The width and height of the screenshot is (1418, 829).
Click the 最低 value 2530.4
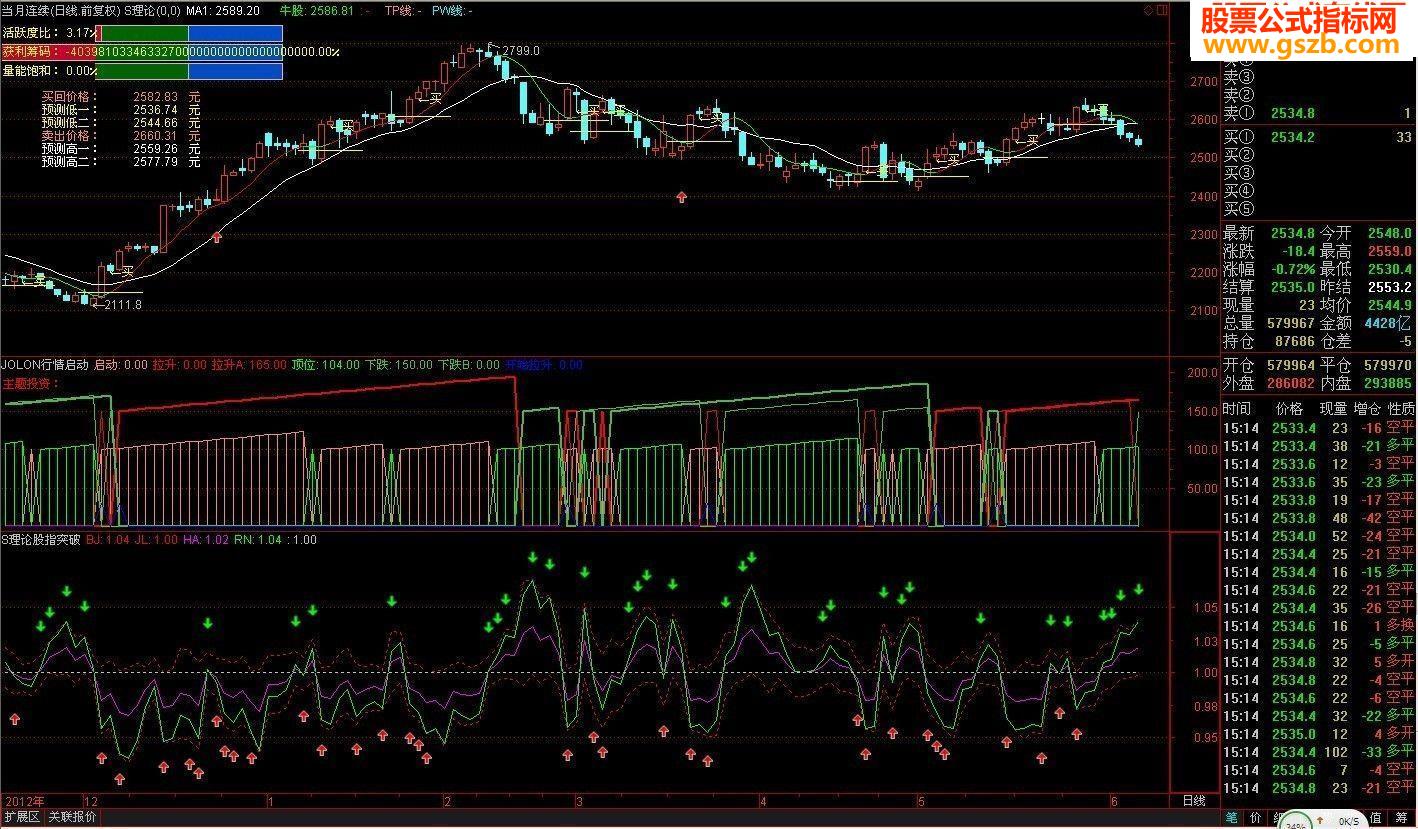click(x=1391, y=269)
